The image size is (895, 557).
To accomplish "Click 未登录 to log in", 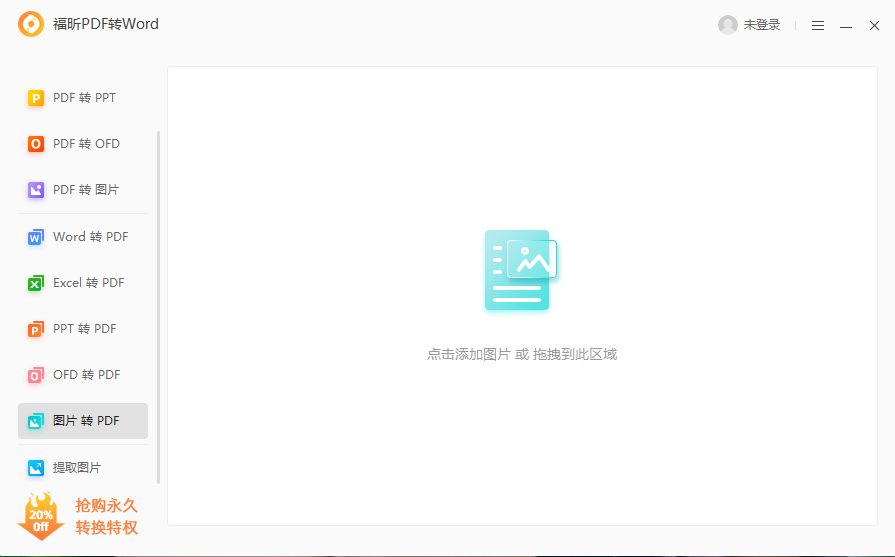I will [761, 25].
